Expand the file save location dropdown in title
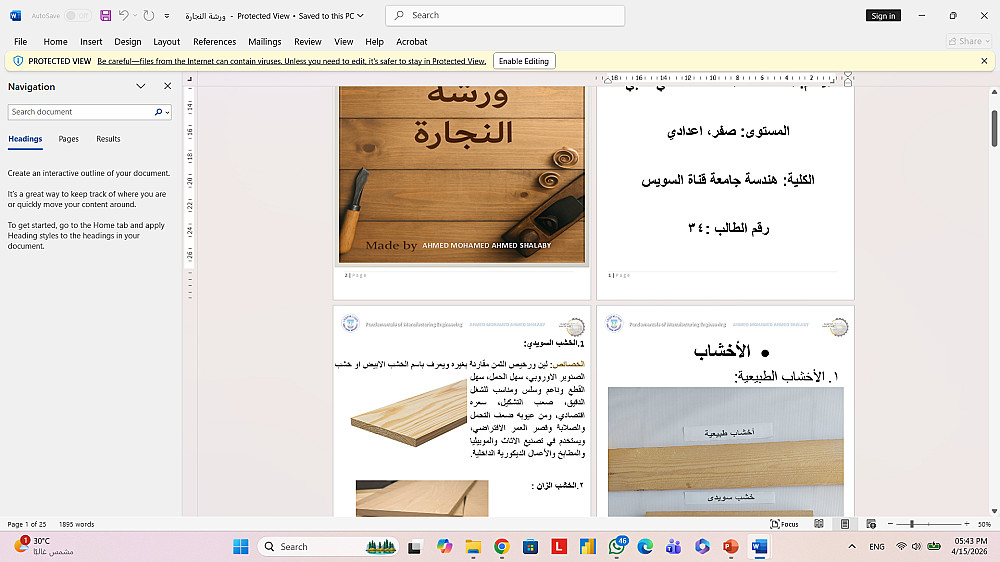The height and width of the screenshot is (562, 1000). pyautogui.click(x=360, y=16)
